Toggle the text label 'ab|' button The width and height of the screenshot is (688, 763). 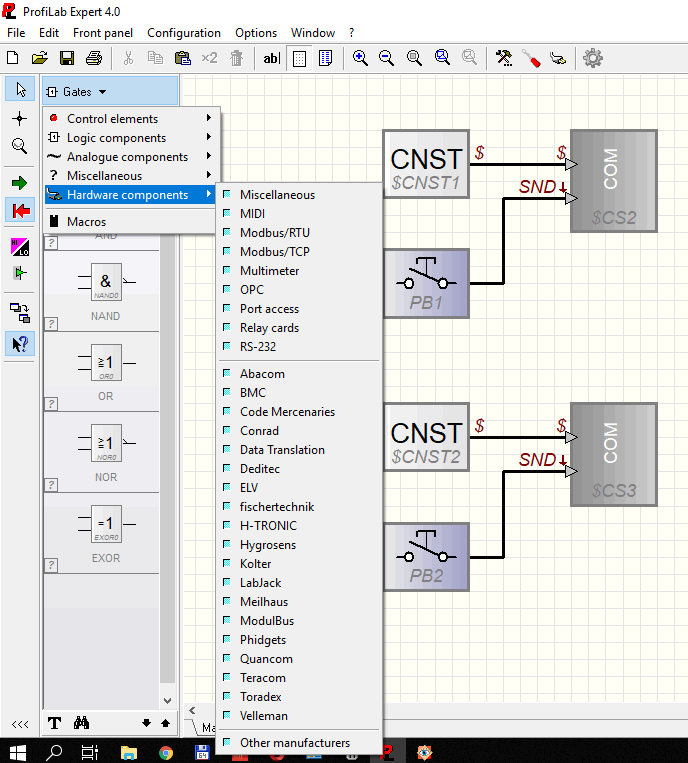(271, 58)
